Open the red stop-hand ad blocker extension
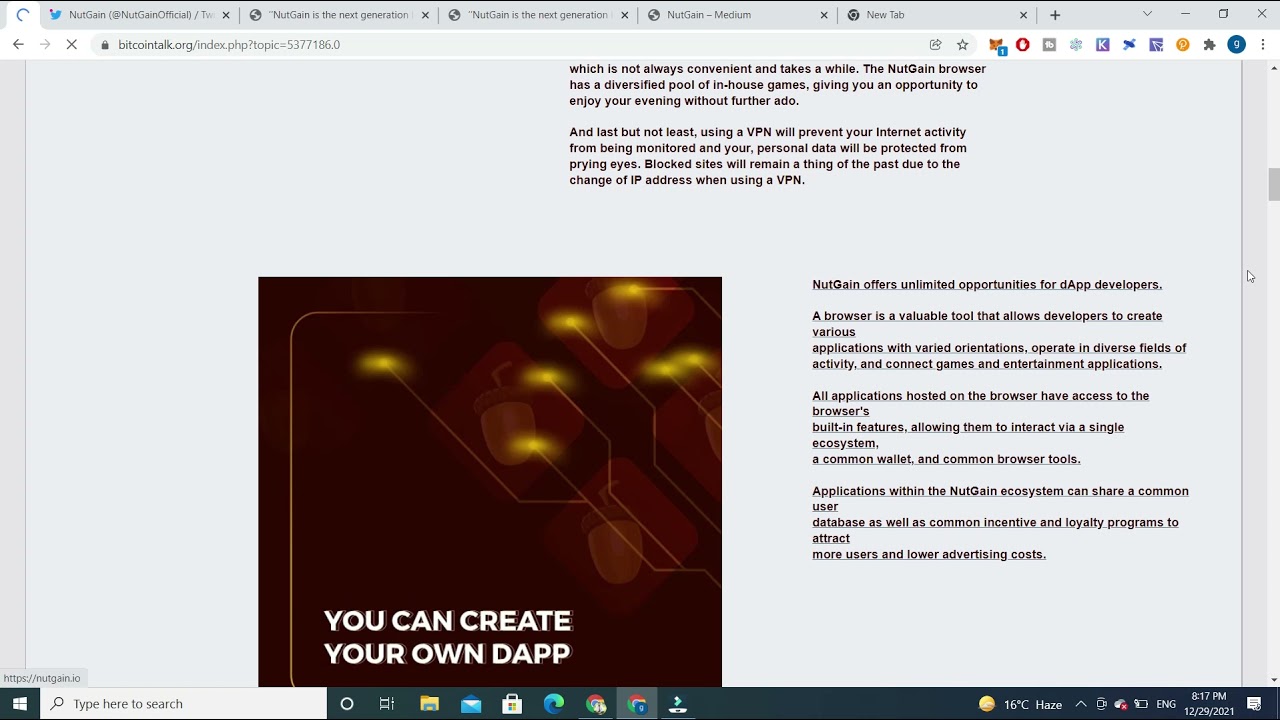The width and height of the screenshot is (1280, 720). point(1022,44)
